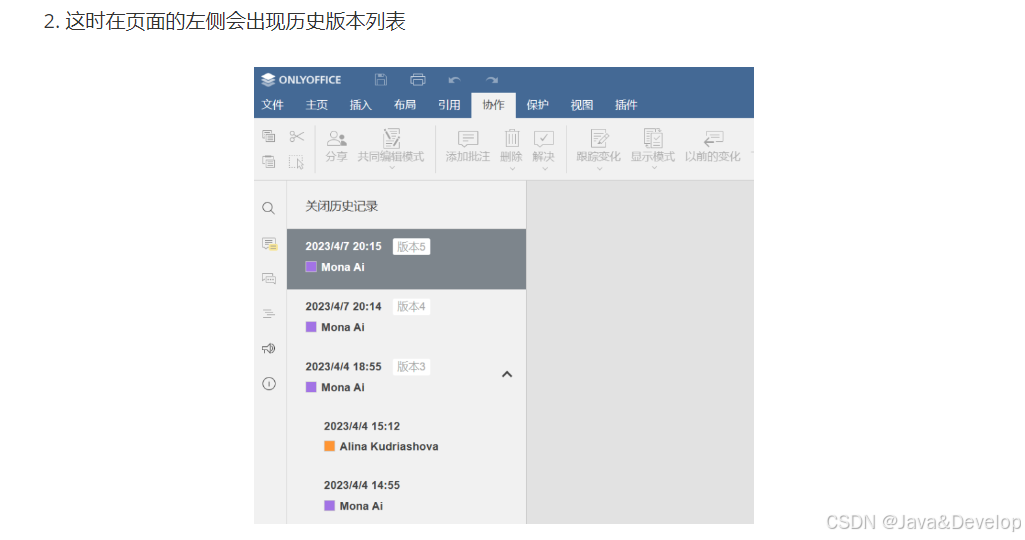Click the 以前的变化 previous change button
The image size is (1025, 540).
point(713,146)
